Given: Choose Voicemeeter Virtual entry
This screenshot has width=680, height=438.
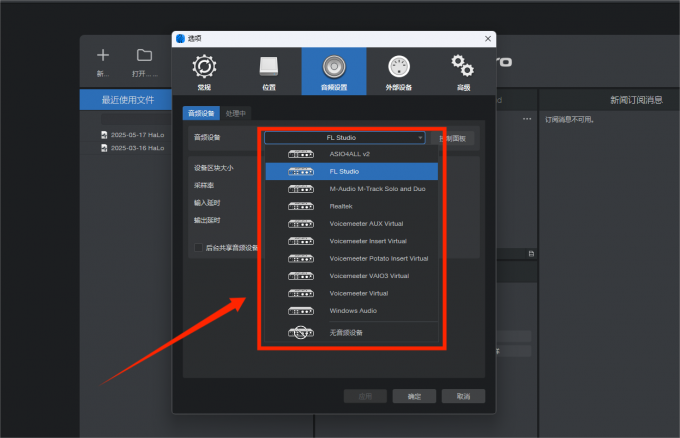Looking at the screenshot, I should [x=351, y=294].
